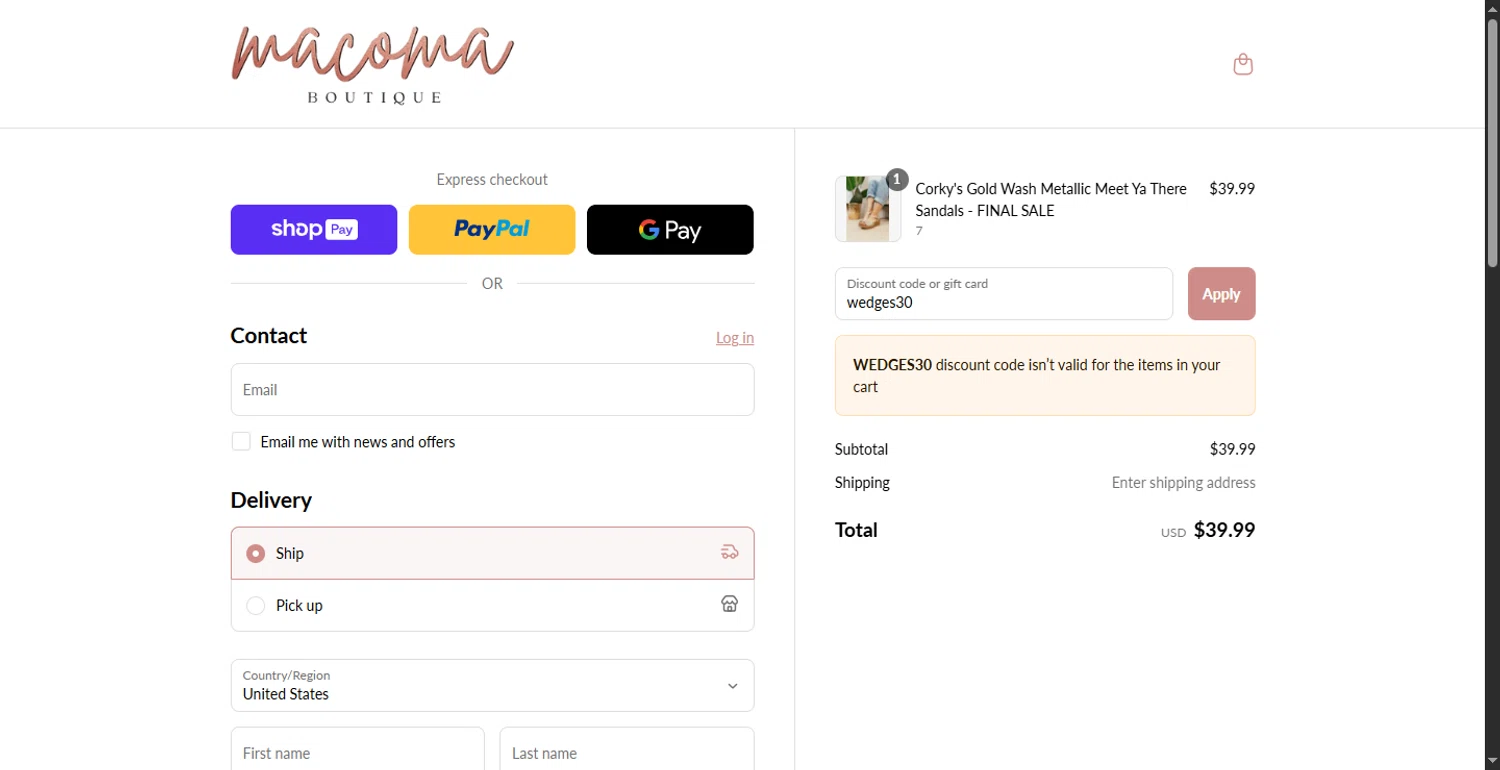The width and height of the screenshot is (1500, 770).
Task: Click the Contact section heading
Action: 268,335
